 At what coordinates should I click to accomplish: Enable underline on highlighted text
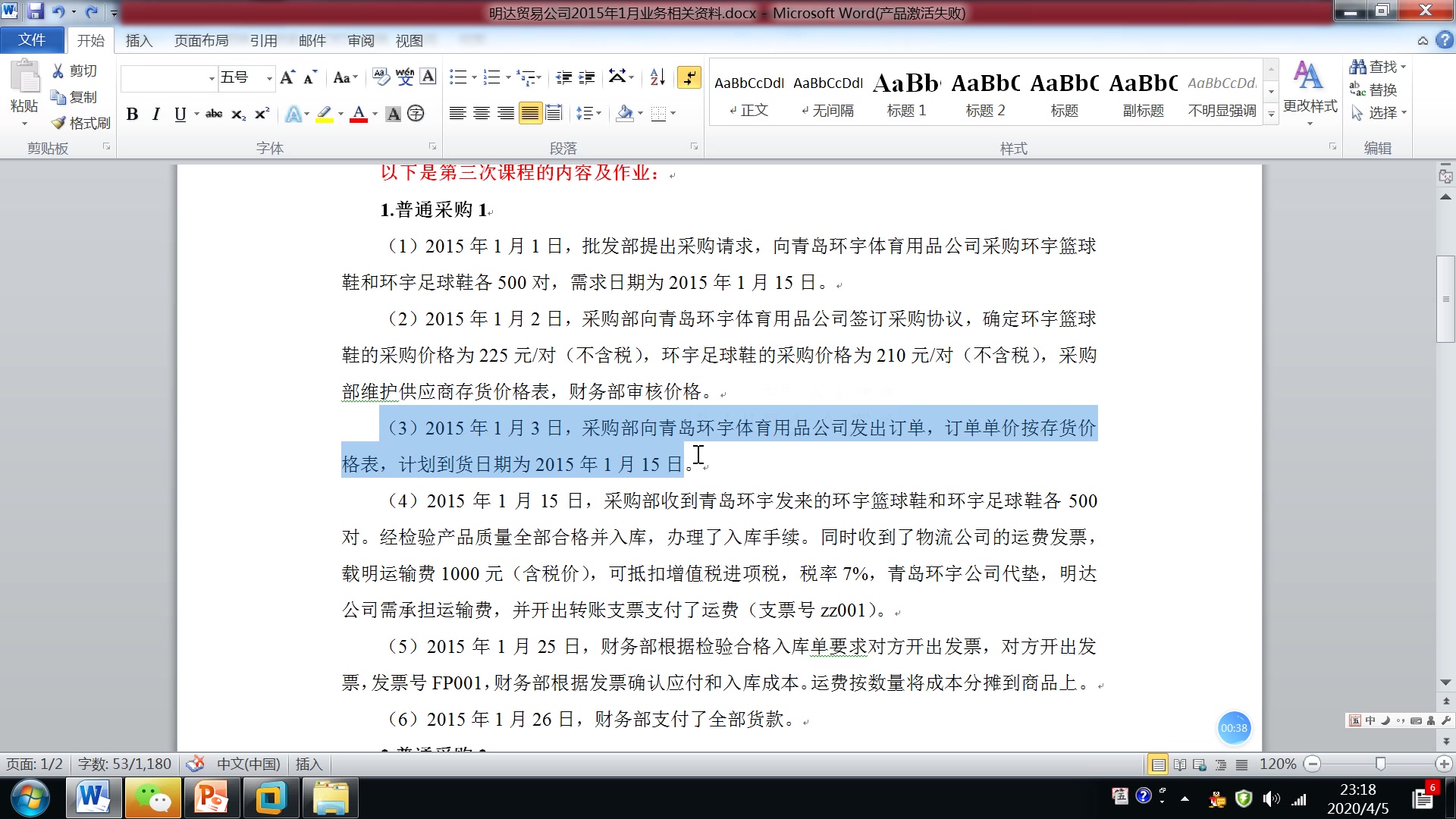coord(179,114)
